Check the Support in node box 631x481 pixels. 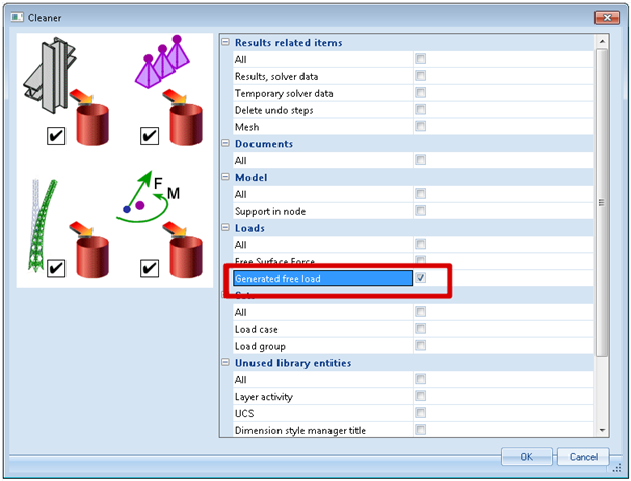coord(421,211)
